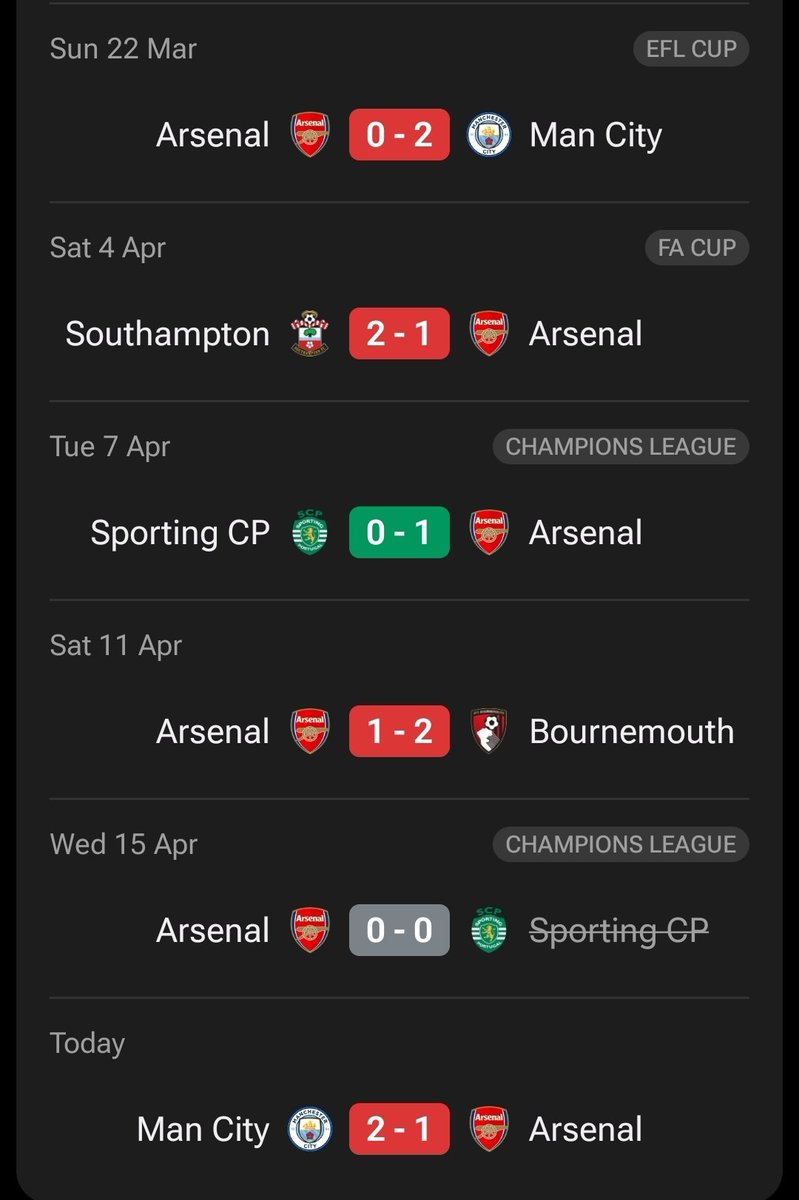Open the grey 0 - 0 draw score
799x1200 pixels.
click(x=399, y=931)
